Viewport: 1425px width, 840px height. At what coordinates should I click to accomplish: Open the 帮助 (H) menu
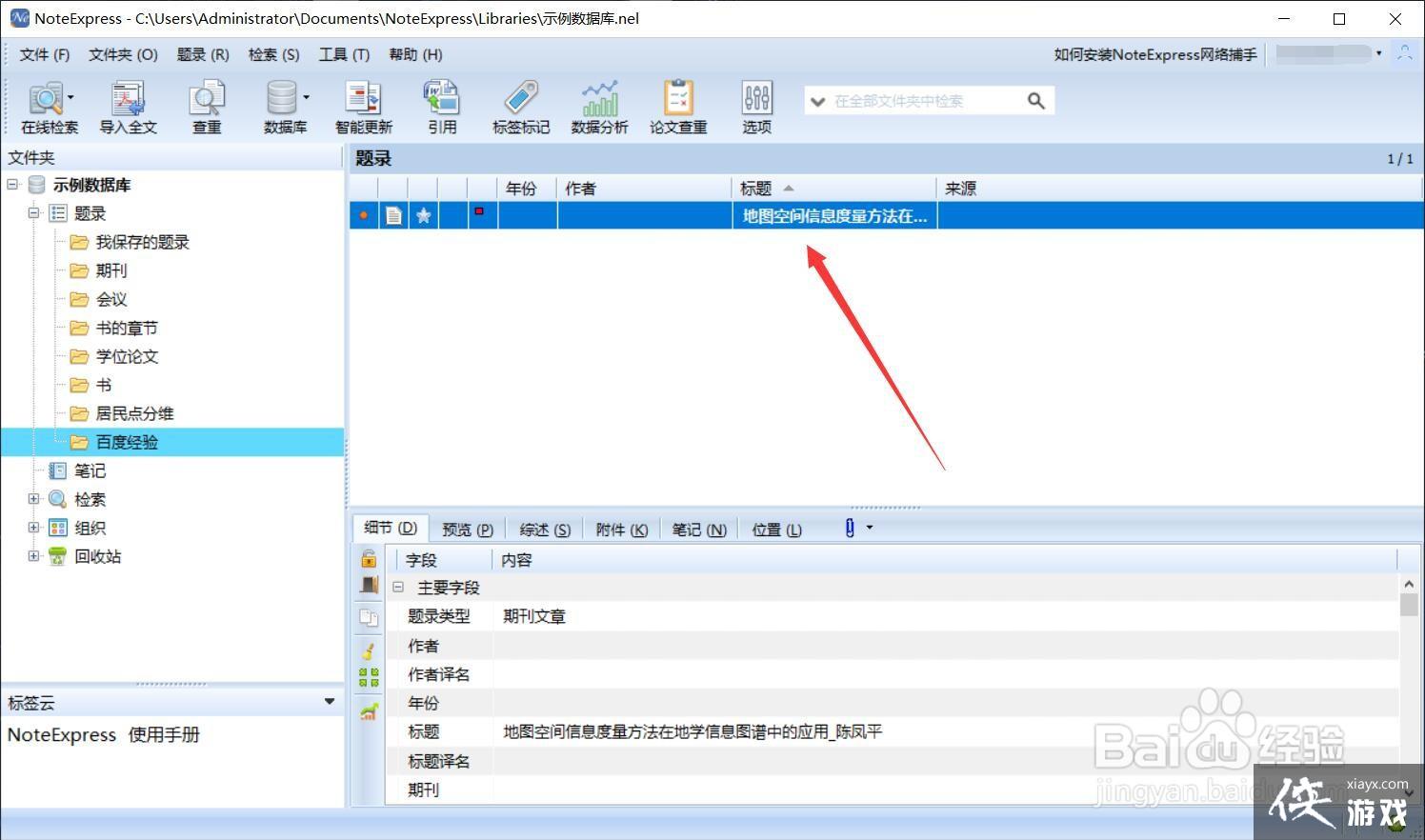click(x=415, y=54)
